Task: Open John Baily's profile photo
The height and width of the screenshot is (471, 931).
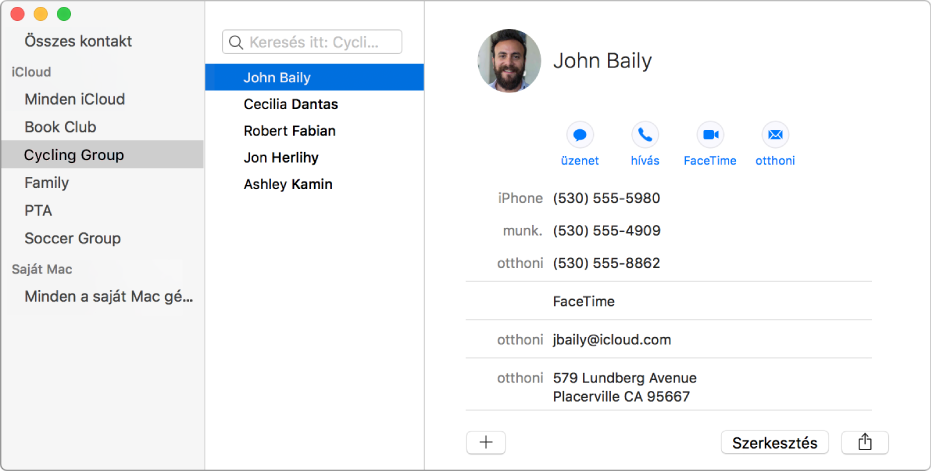Action: click(x=509, y=61)
